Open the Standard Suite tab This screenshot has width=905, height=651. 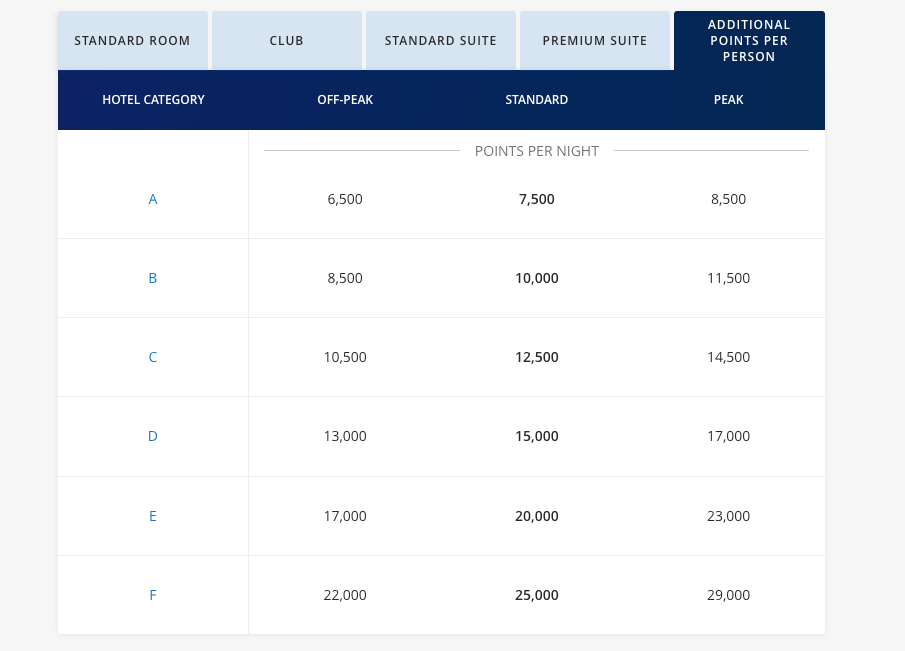(x=440, y=40)
